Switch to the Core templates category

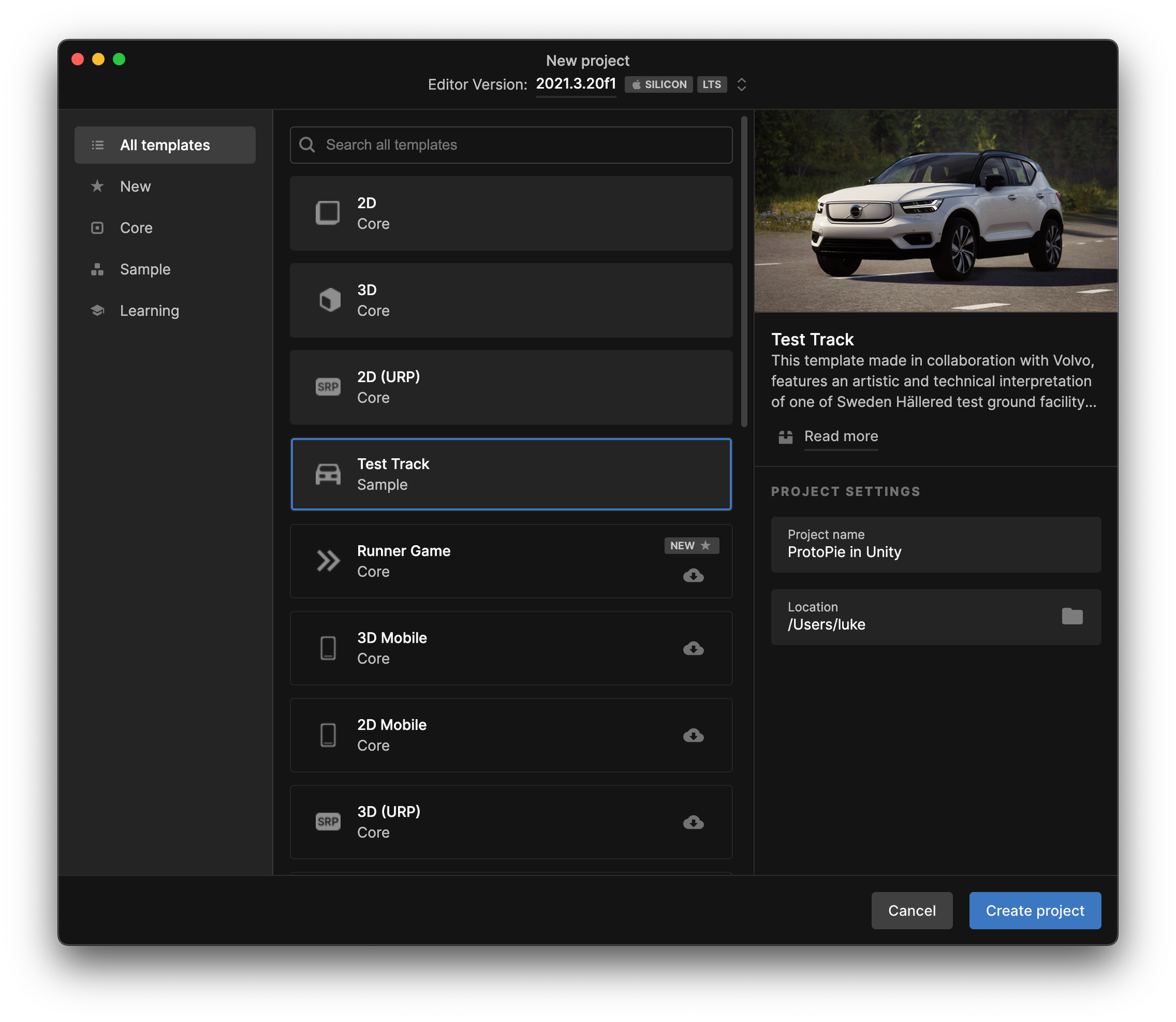tap(136, 228)
